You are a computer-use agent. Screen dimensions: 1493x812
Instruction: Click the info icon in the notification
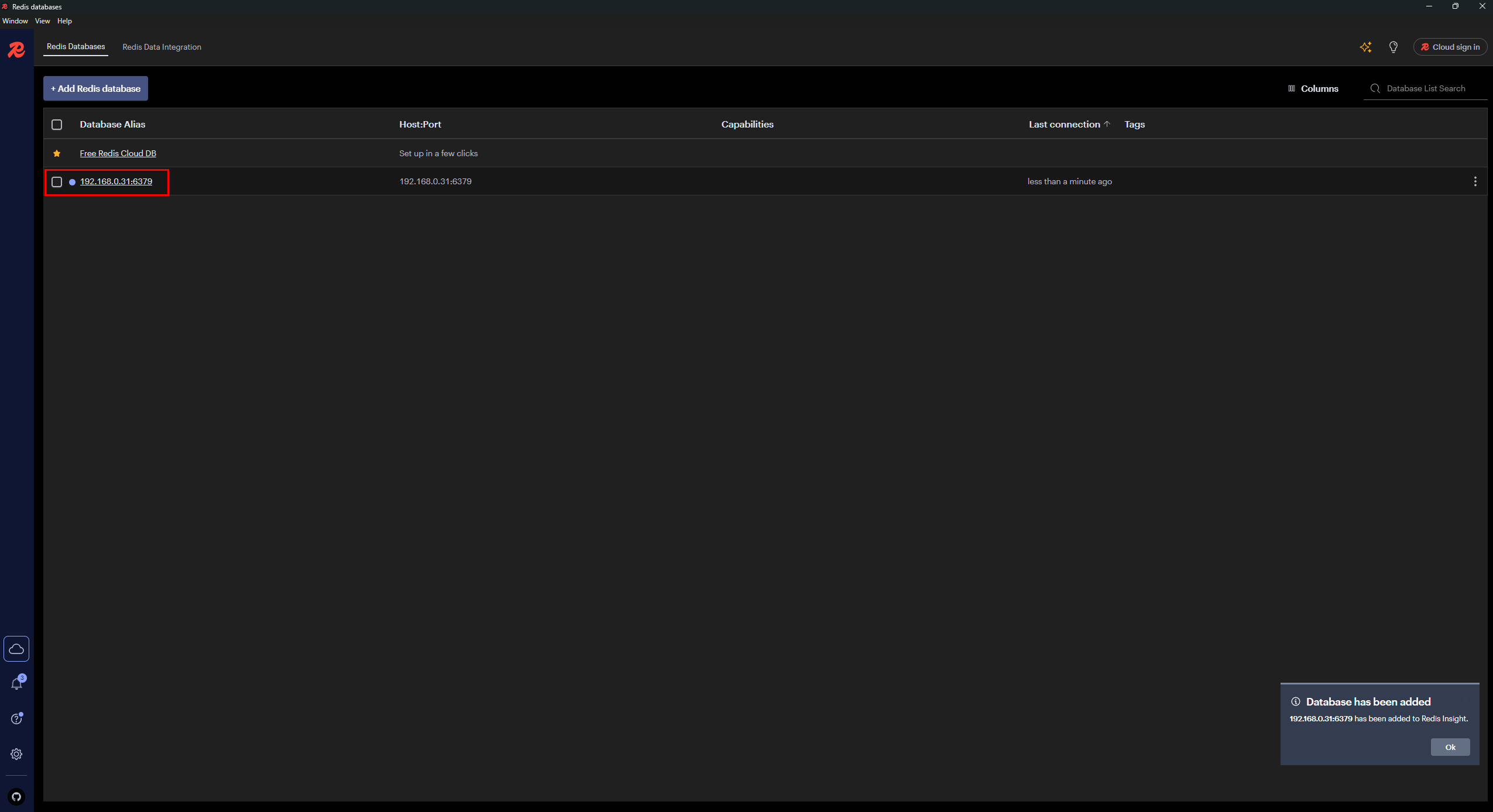(x=1296, y=701)
